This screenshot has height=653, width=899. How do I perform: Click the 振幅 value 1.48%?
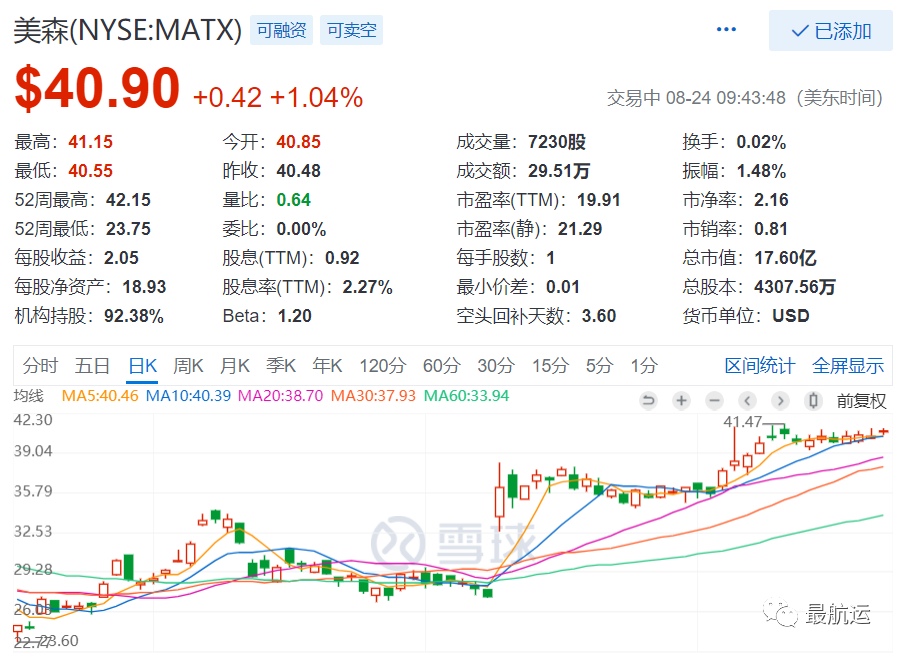761,170
